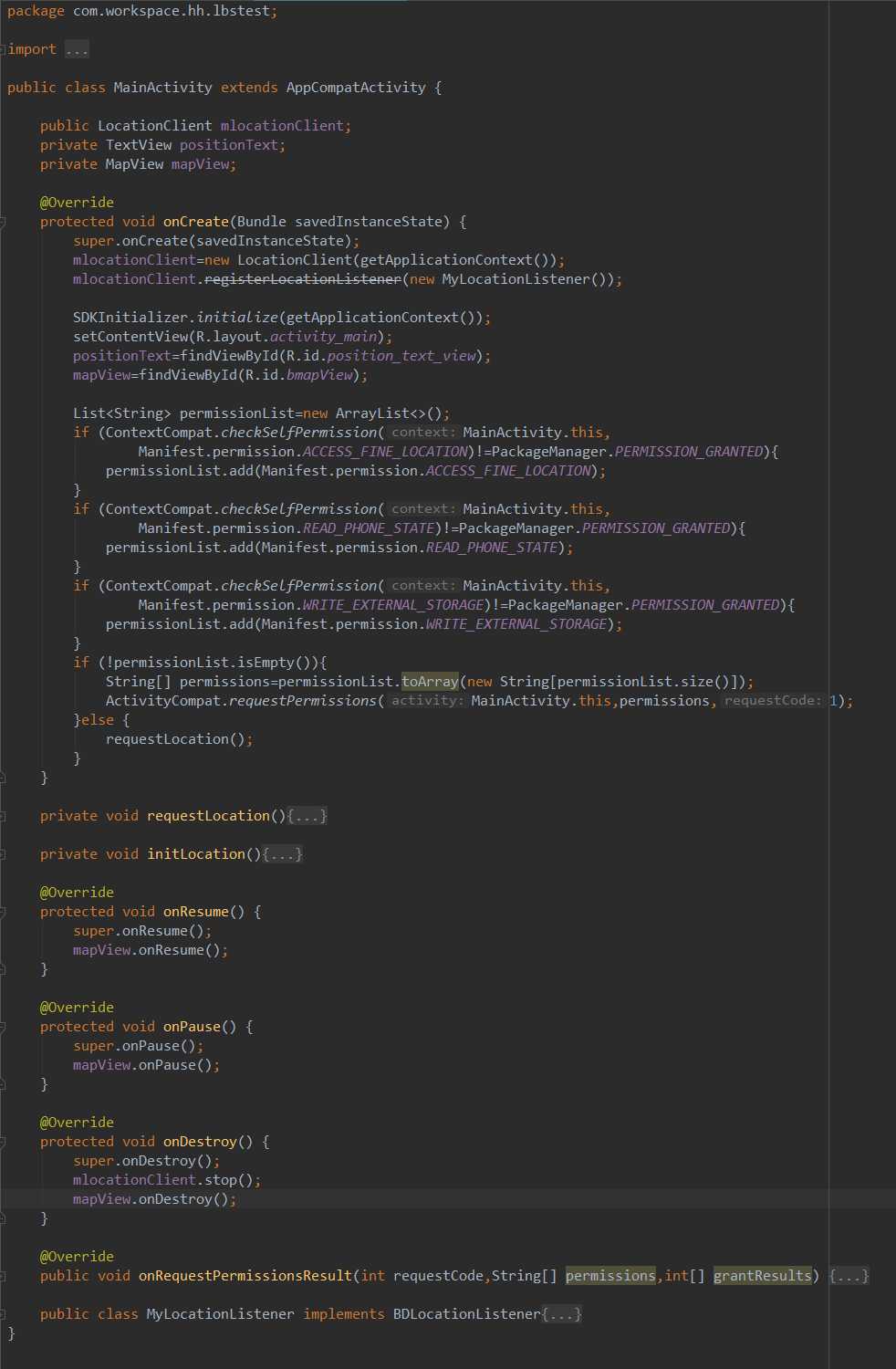
Task: Click ArrayList<>() constructor
Action: (x=388, y=413)
